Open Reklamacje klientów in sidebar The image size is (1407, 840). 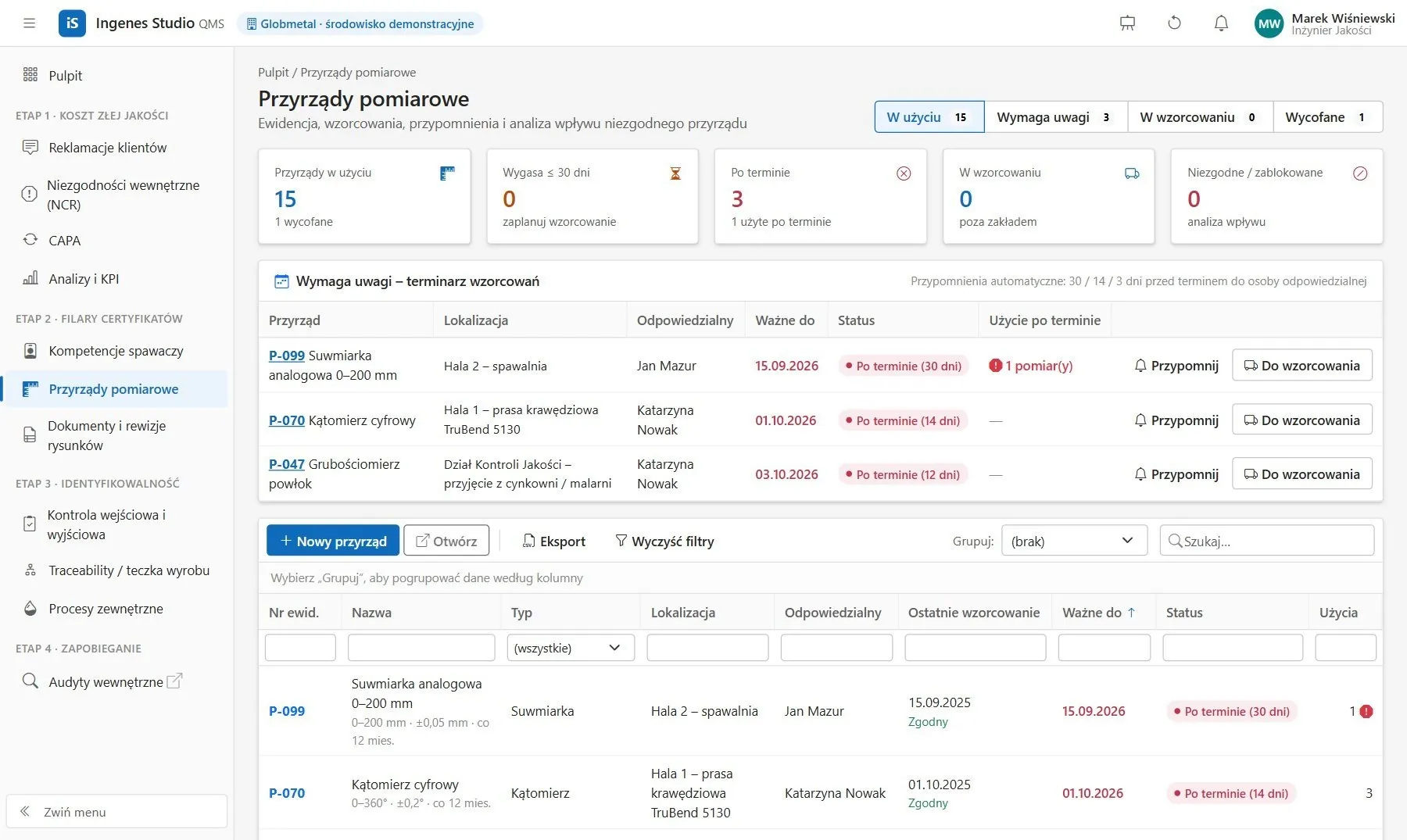coord(116,148)
